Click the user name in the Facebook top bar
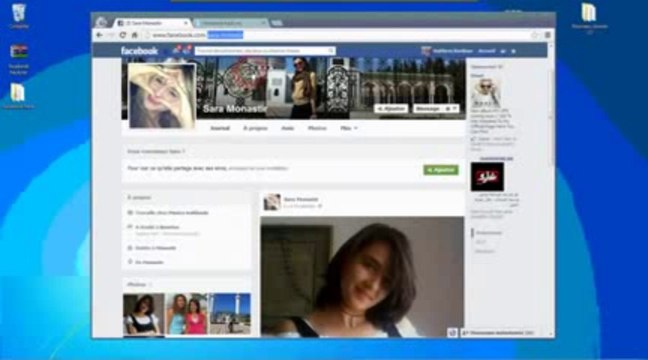648x360 pixels. tap(453, 51)
